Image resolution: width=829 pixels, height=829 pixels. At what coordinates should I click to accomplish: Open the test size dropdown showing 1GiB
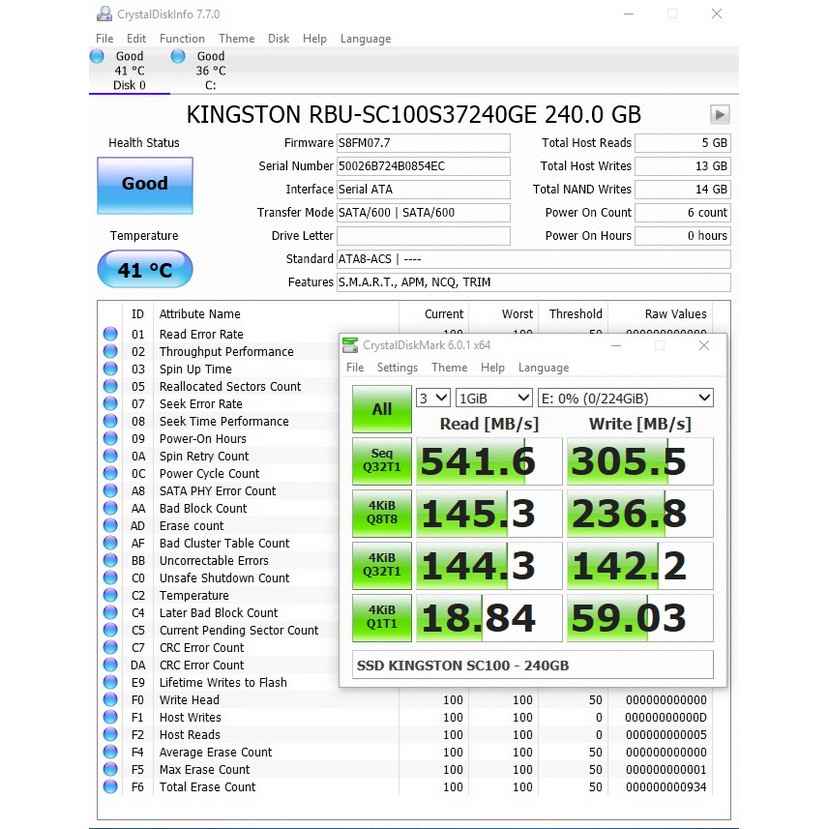(x=492, y=397)
